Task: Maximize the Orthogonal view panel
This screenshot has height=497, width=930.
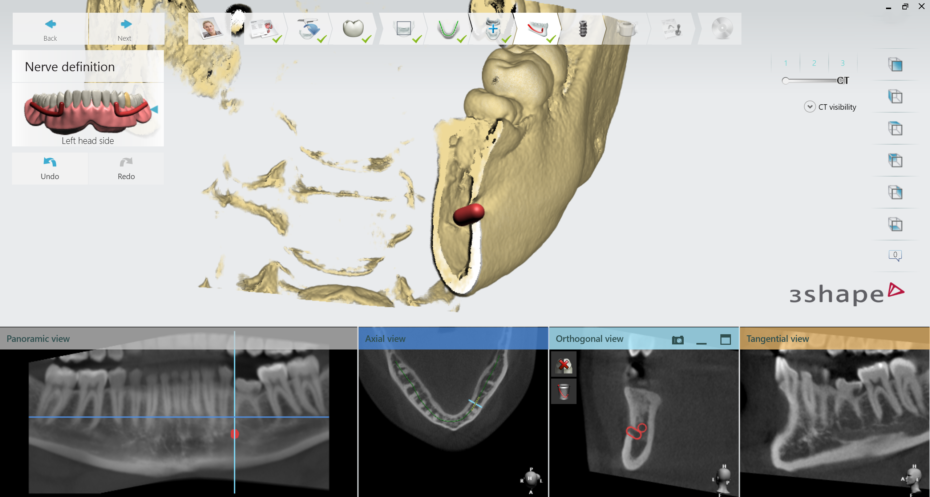Action: click(x=725, y=340)
